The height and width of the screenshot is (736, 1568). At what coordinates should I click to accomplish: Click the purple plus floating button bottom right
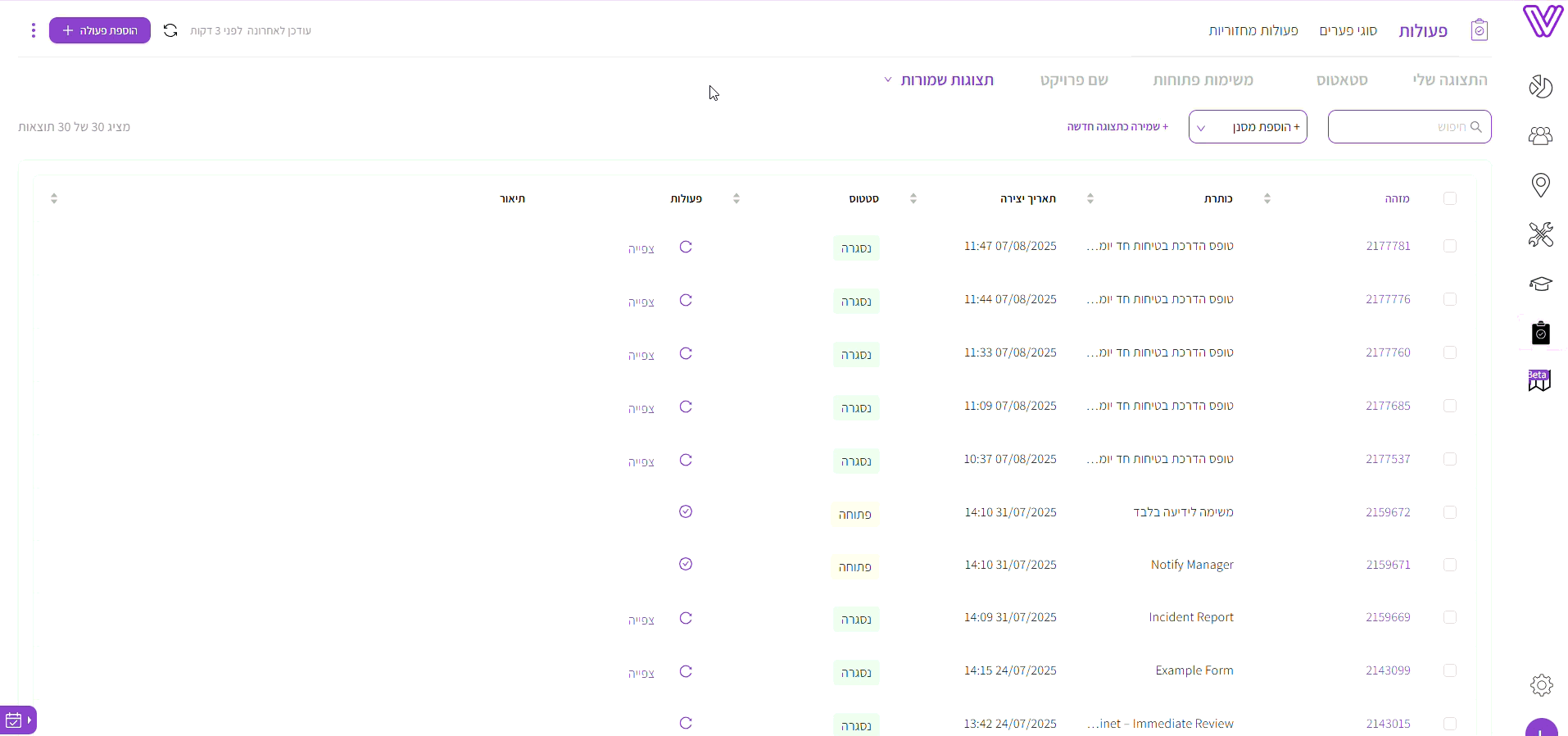[1542, 728]
